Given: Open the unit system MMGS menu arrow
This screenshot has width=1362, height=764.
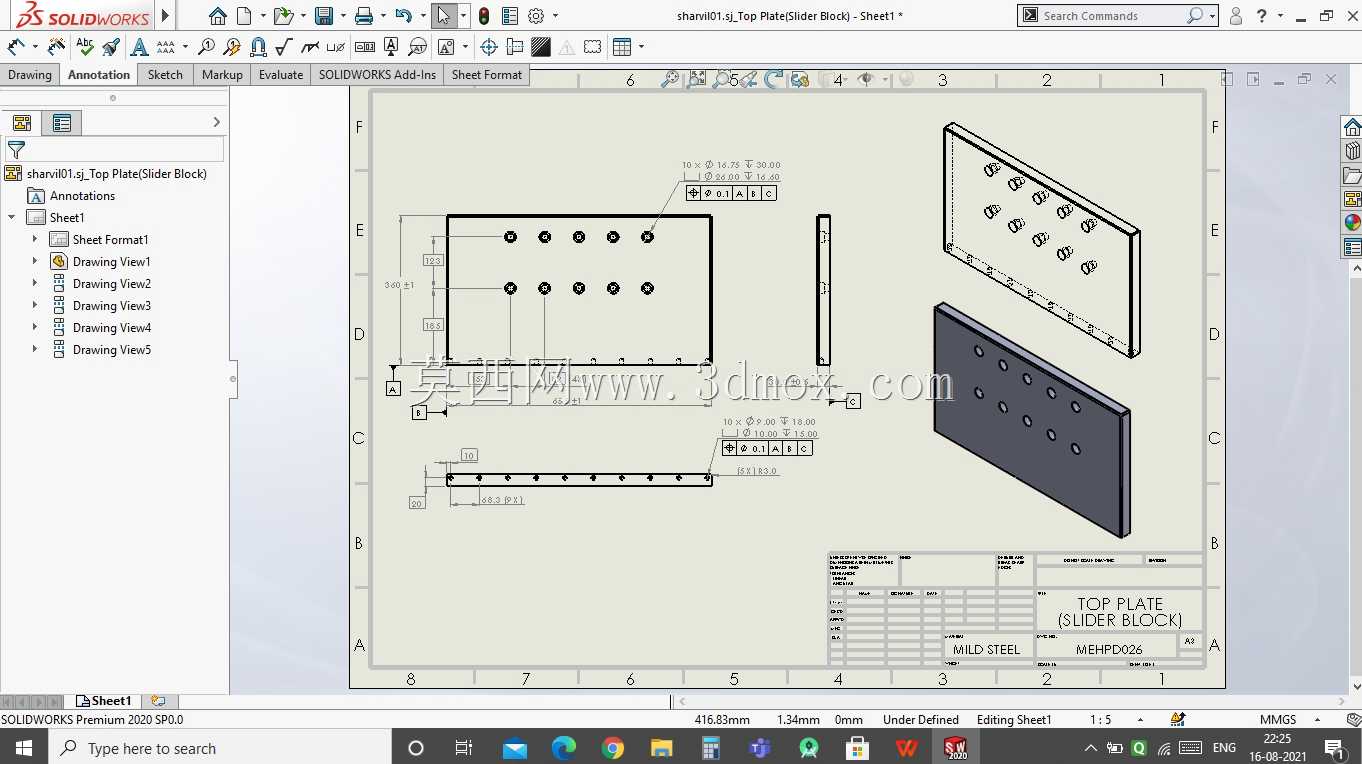Looking at the screenshot, I should point(1317,720).
